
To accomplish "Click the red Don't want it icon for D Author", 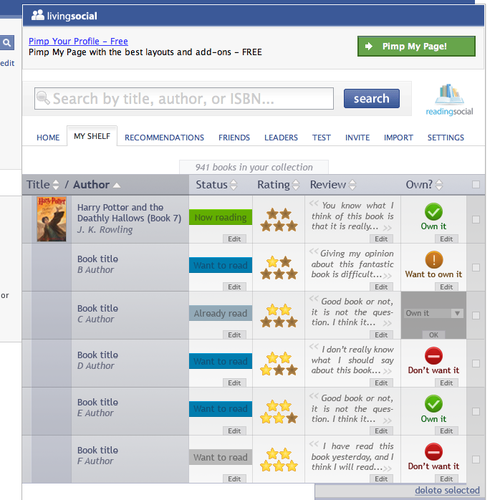I will pos(434,355).
